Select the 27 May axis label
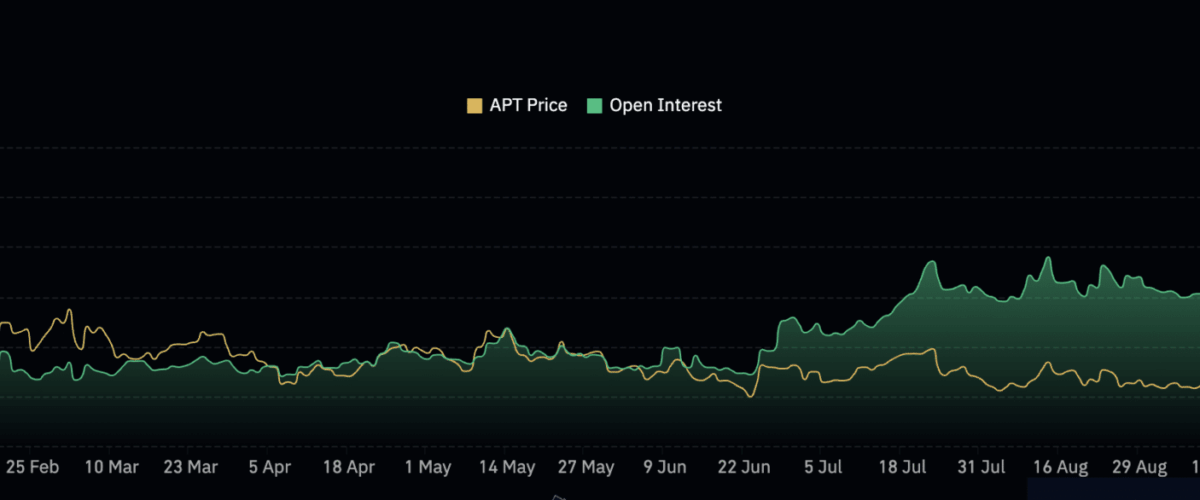The height and width of the screenshot is (500, 1200). (586, 467)
